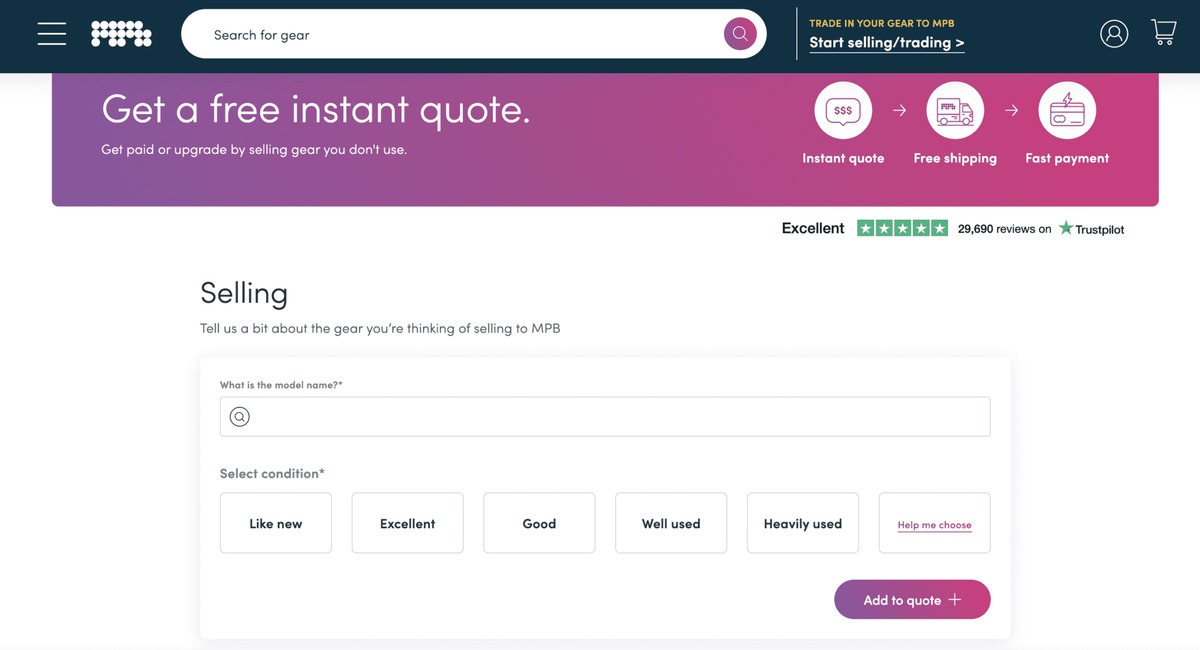The image size is (1200, 650).
Task: Select the Excellent condition option
Action: (x=408, y=523)
